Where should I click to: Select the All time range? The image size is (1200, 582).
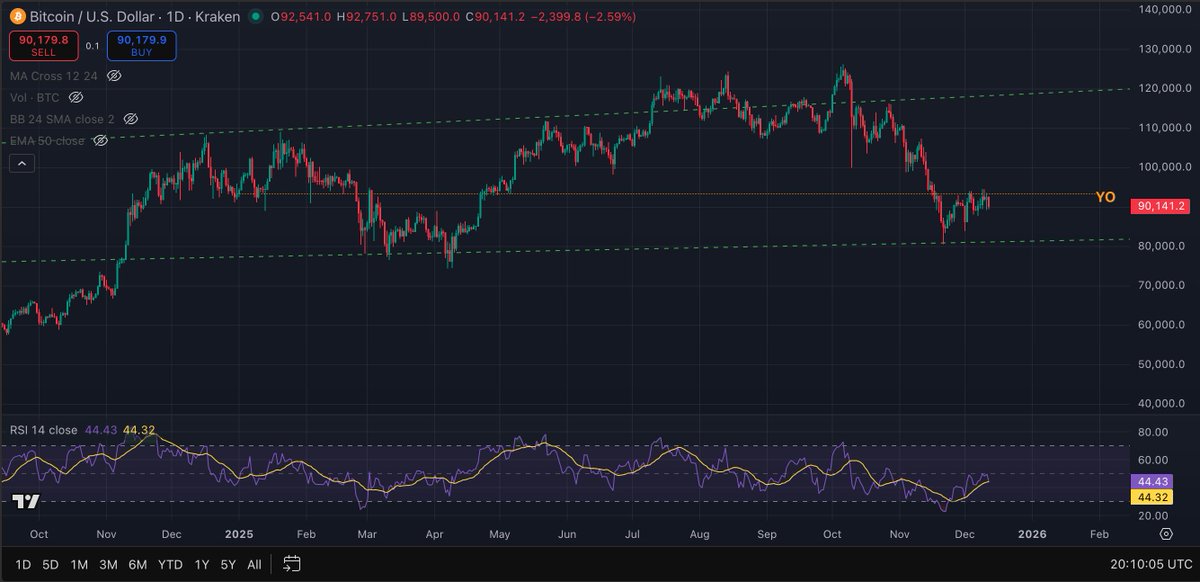pyautogui.click(x=254, y=564)
